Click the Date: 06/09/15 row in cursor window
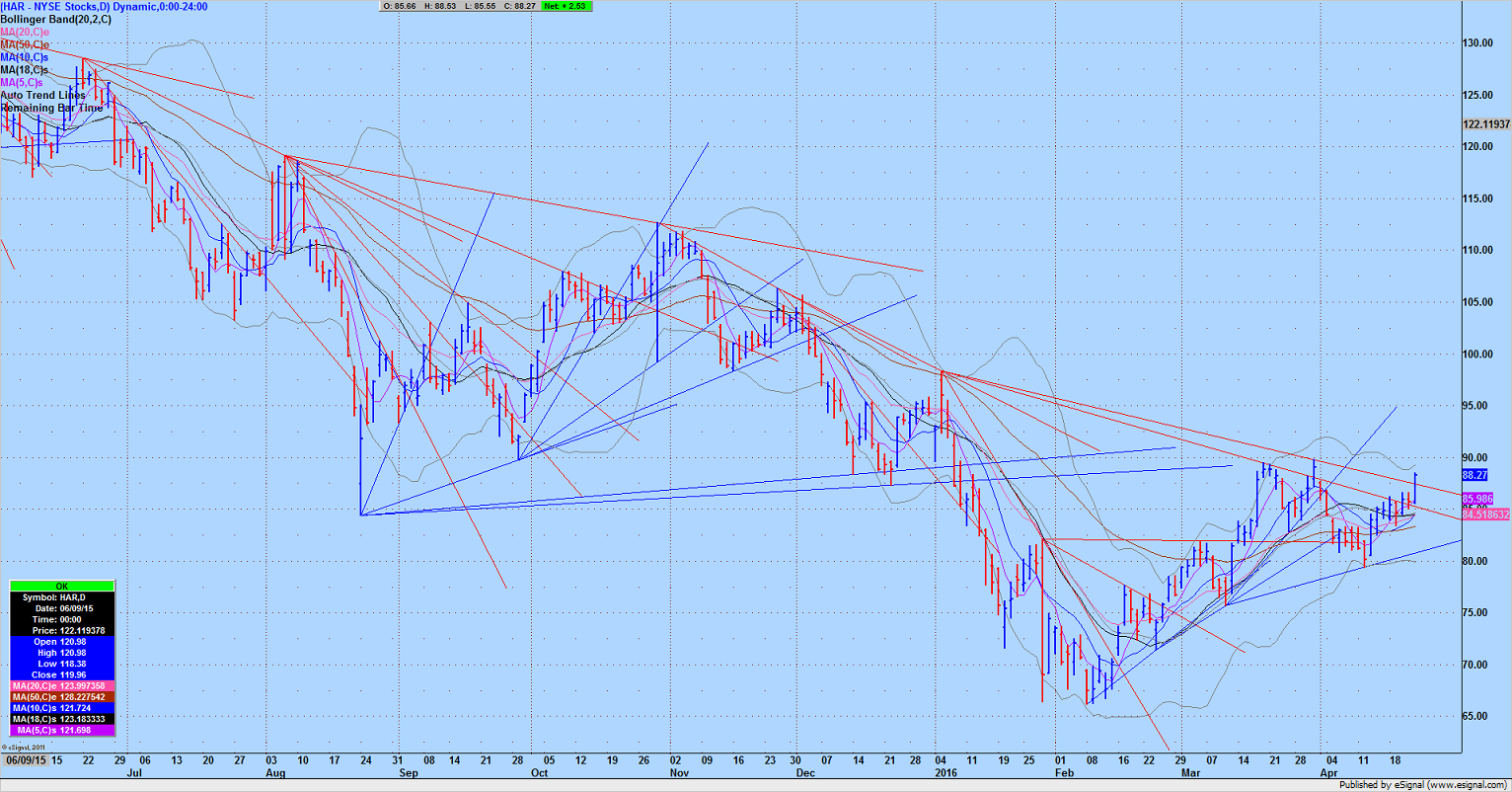Screen dimensions: 1512x792 point(62,608)
